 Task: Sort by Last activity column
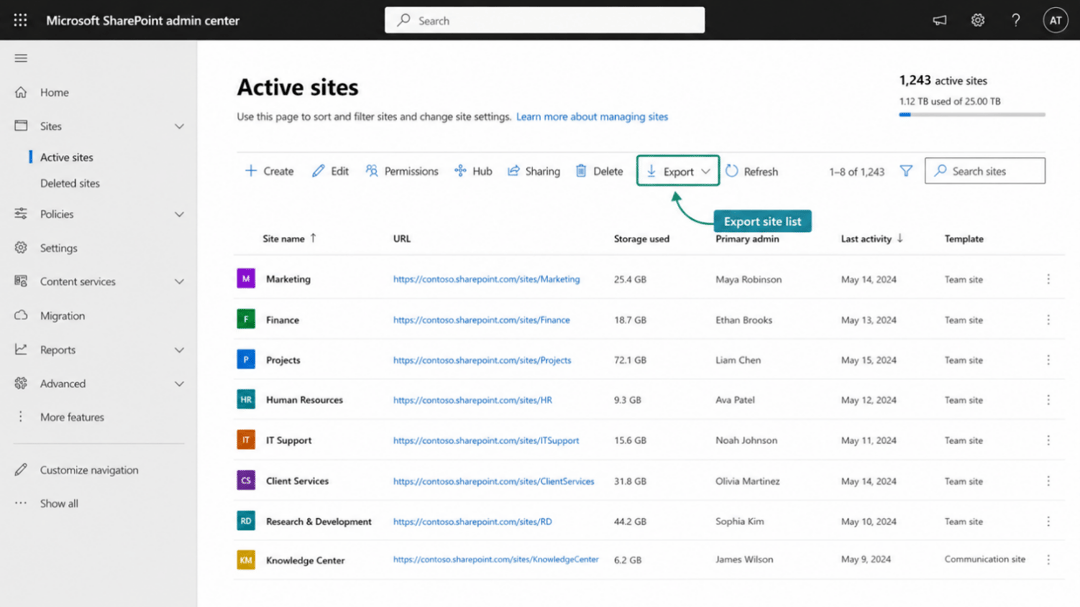[872, 238]
